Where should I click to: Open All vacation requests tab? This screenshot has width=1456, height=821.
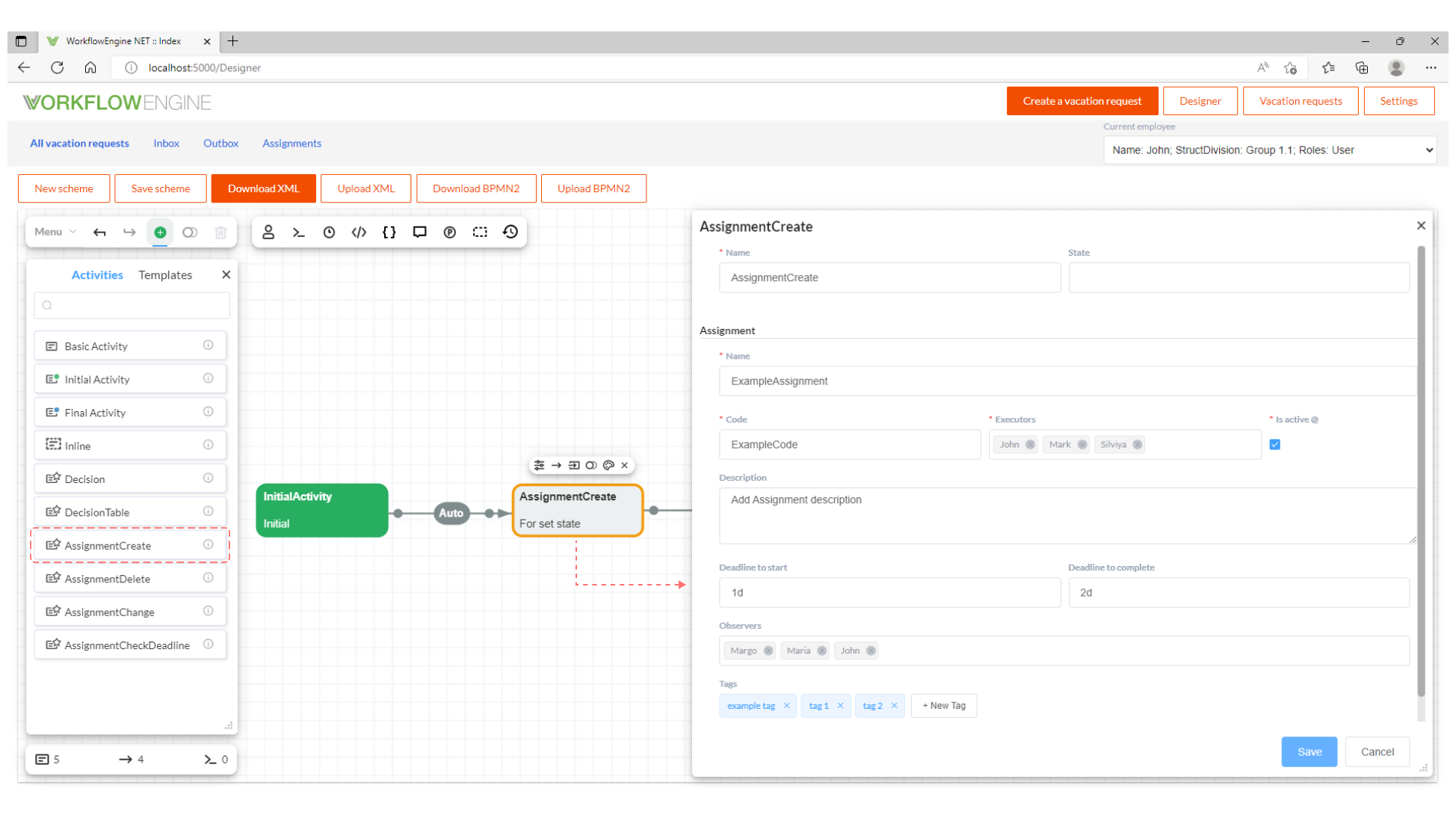(x=79, y=144)
